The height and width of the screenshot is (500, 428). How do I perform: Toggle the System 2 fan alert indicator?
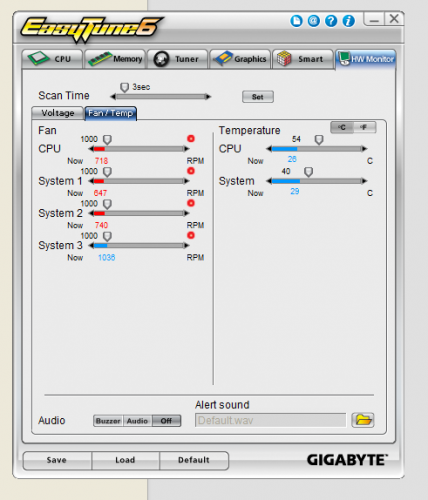(191, 203)
